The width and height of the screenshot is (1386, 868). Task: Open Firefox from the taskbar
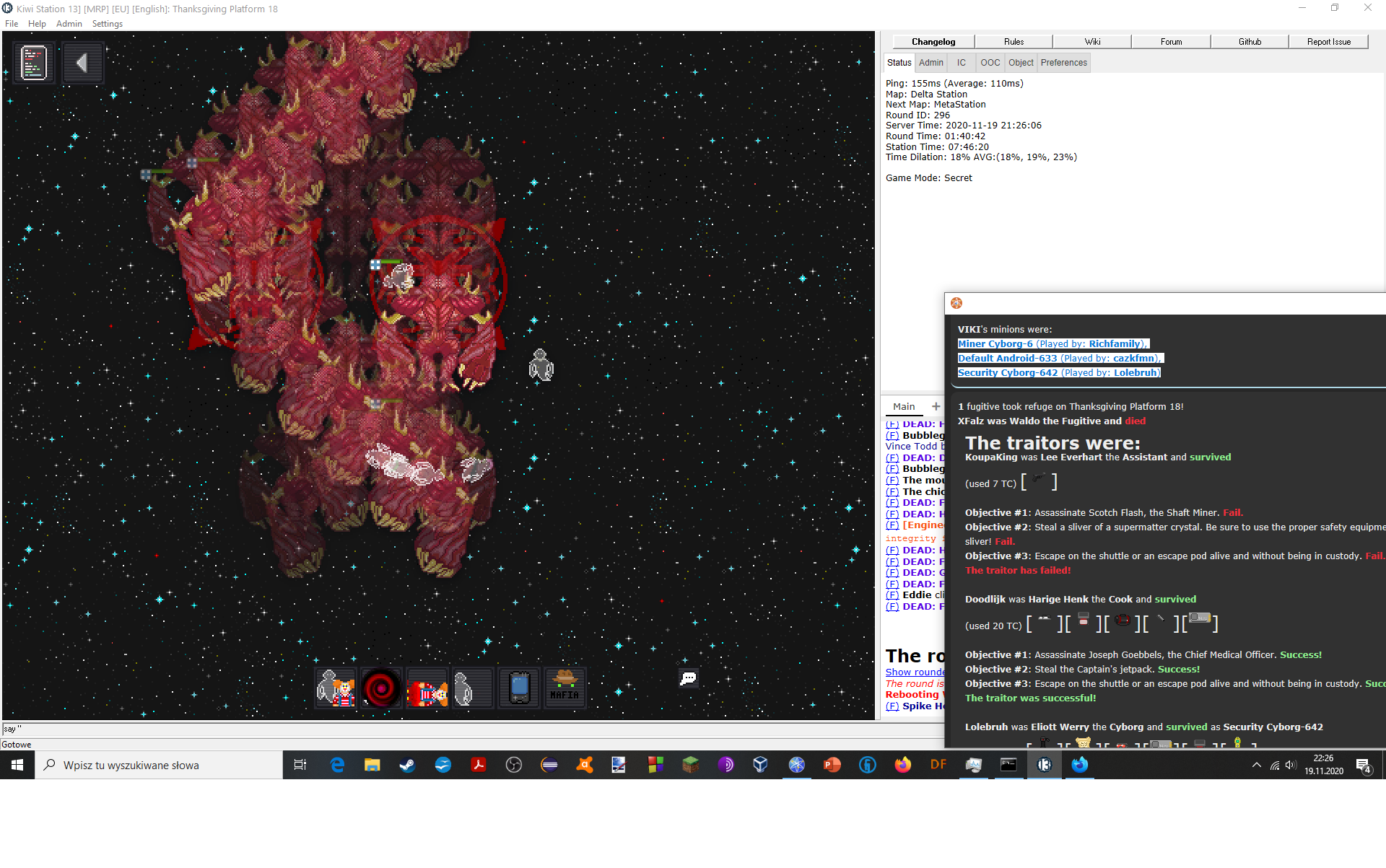click(903, 765)
